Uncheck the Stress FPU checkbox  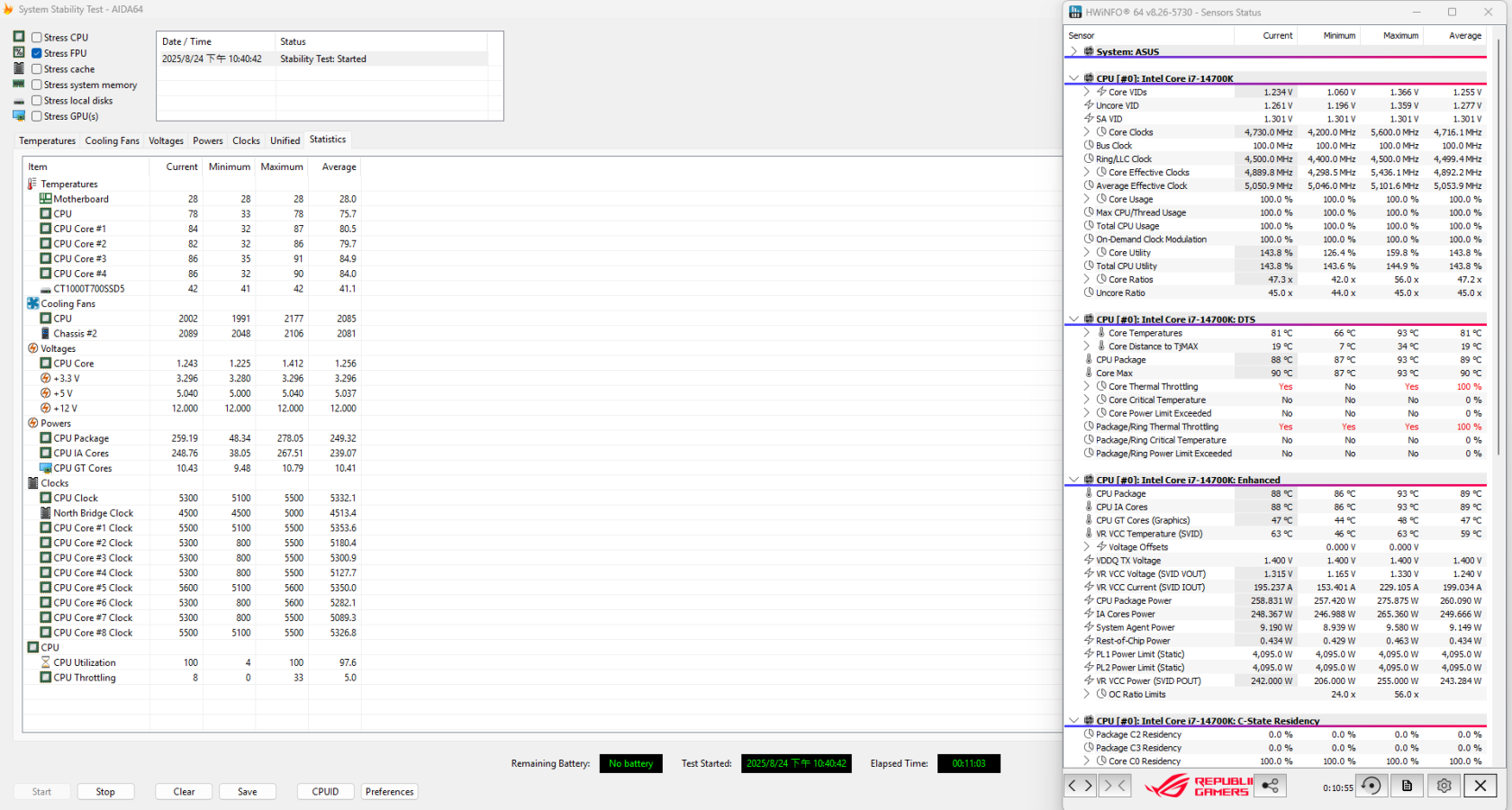click(x=37, y=53)
